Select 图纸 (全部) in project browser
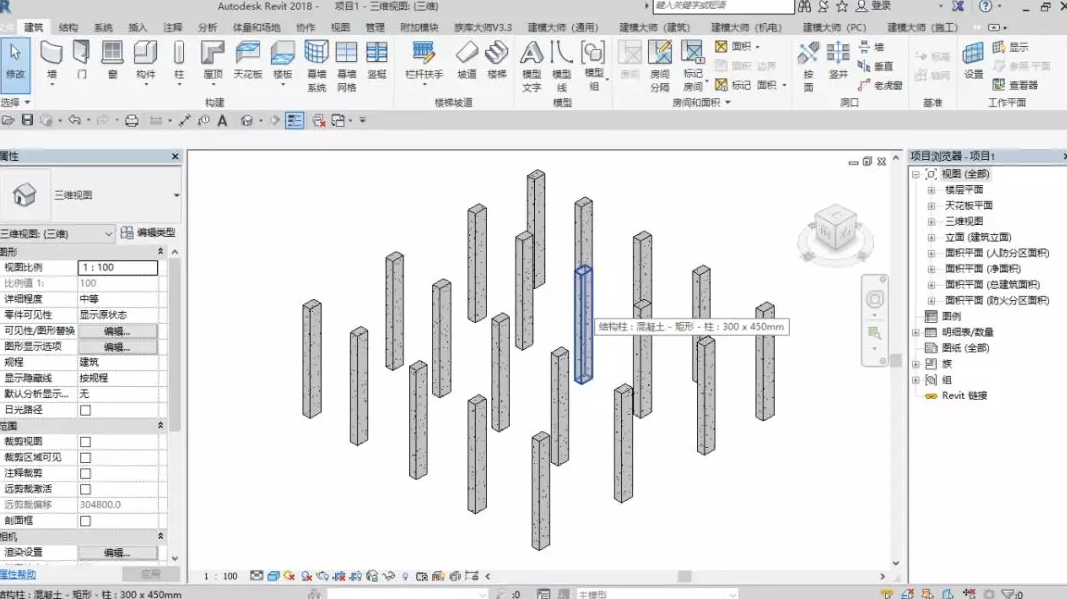1067x599 pixels. click(965, 348)
